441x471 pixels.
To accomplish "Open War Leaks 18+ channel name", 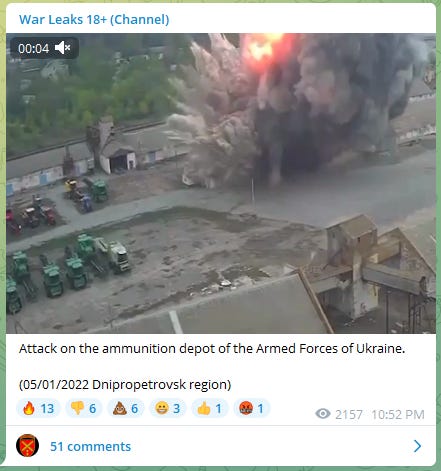I will (94, 20).
